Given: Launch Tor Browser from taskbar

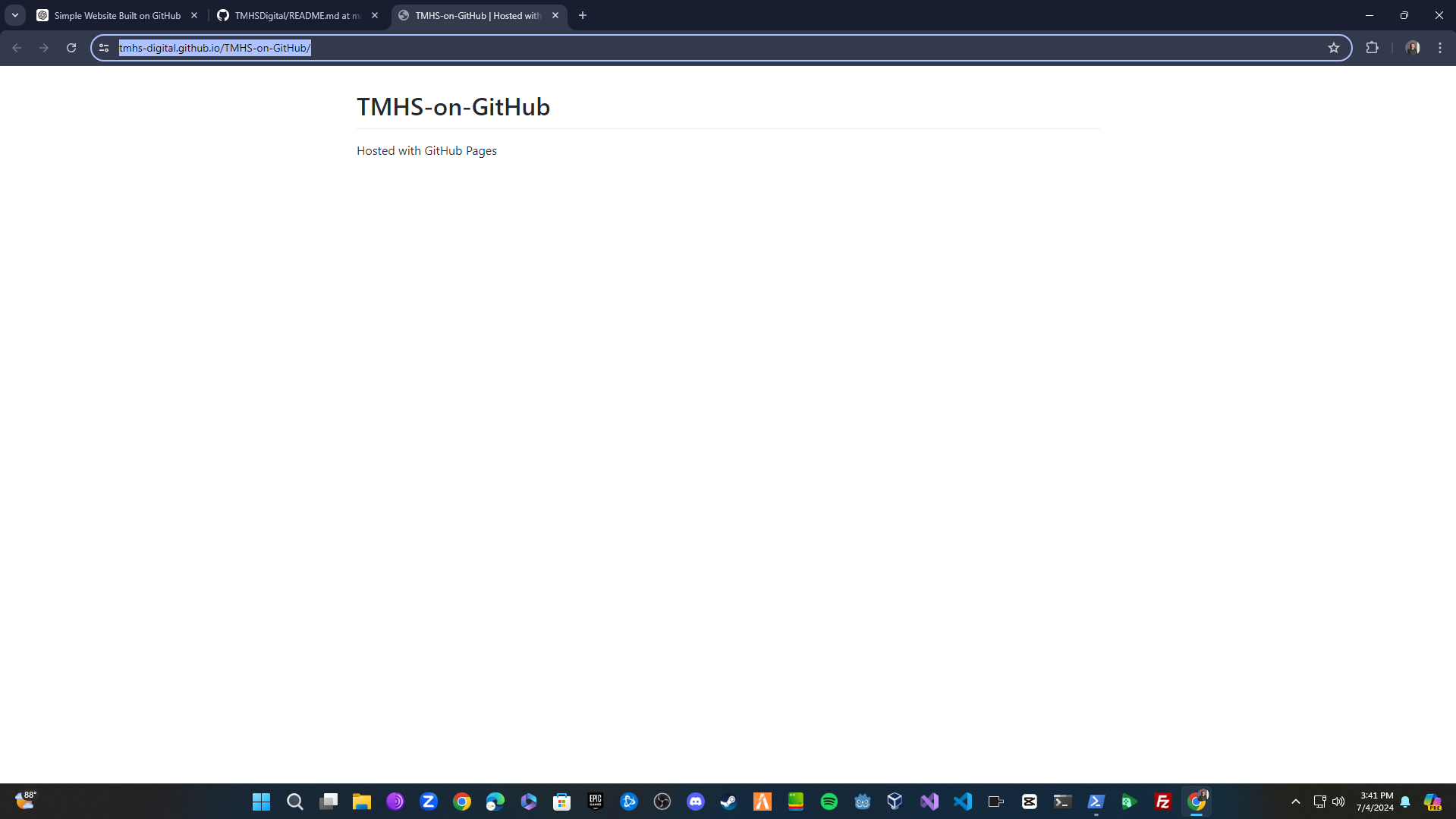Looking at the screenshot, I should (x=395, y=802).
